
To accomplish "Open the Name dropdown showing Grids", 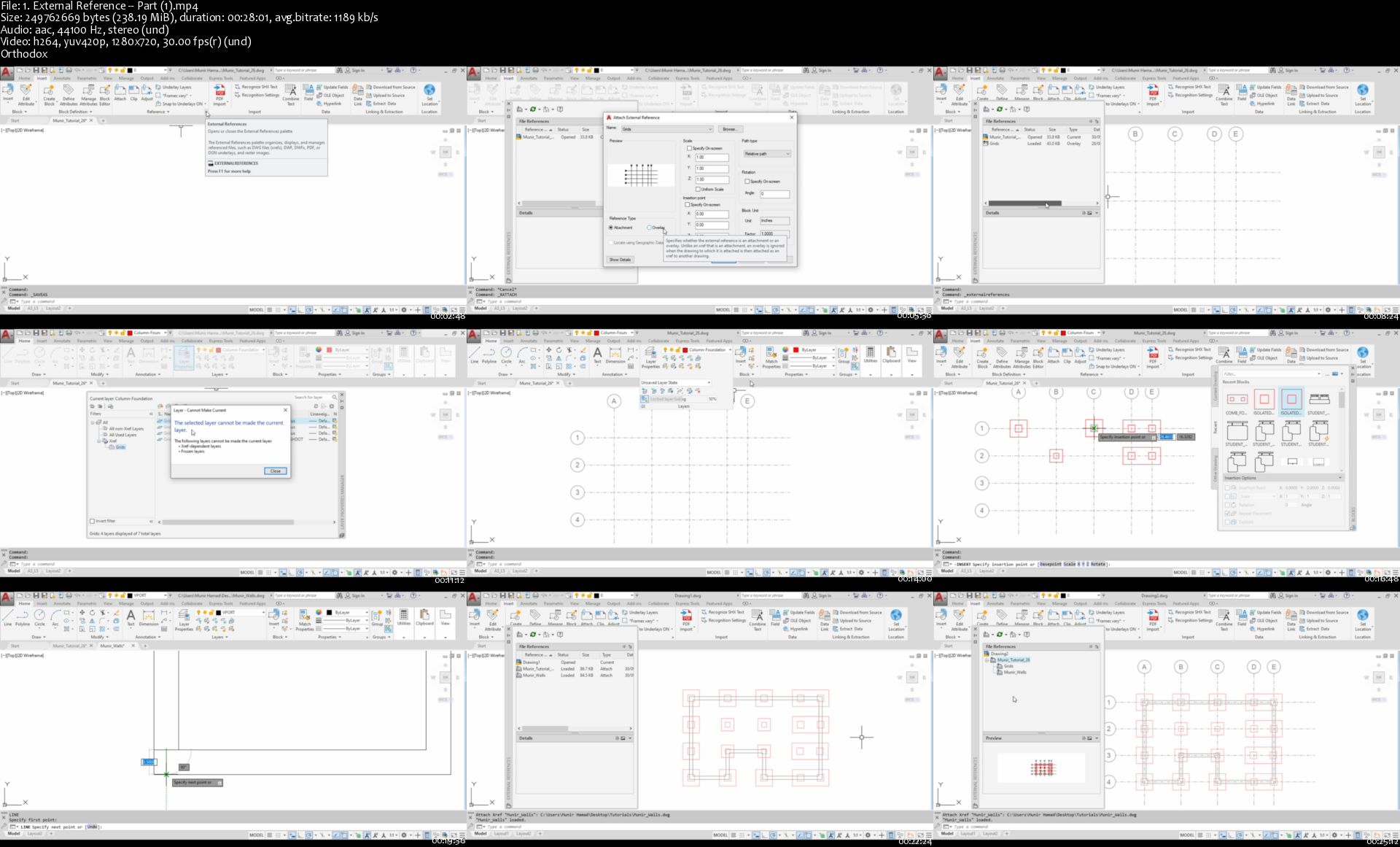I will click(x=667, y=129).
